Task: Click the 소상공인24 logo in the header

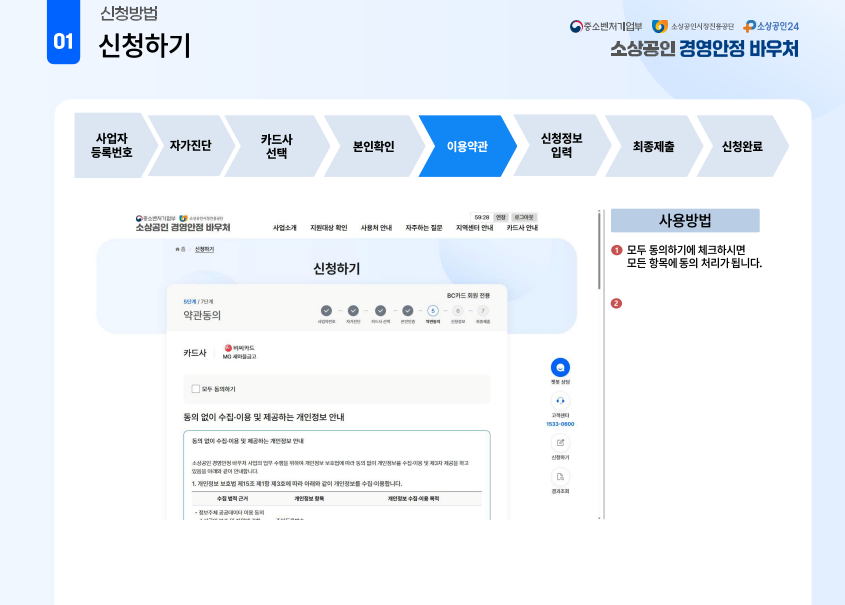Action: point(771,26)
